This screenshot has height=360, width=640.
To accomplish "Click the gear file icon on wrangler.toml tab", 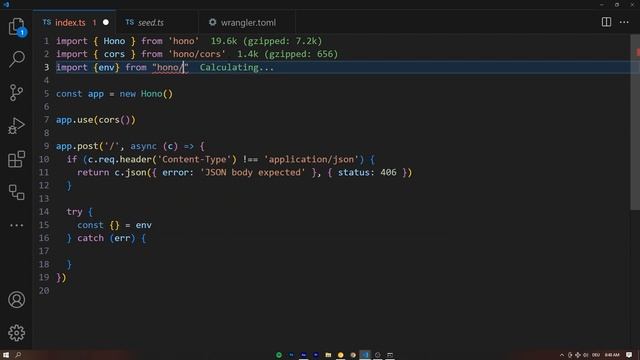I will pos(212,22).
